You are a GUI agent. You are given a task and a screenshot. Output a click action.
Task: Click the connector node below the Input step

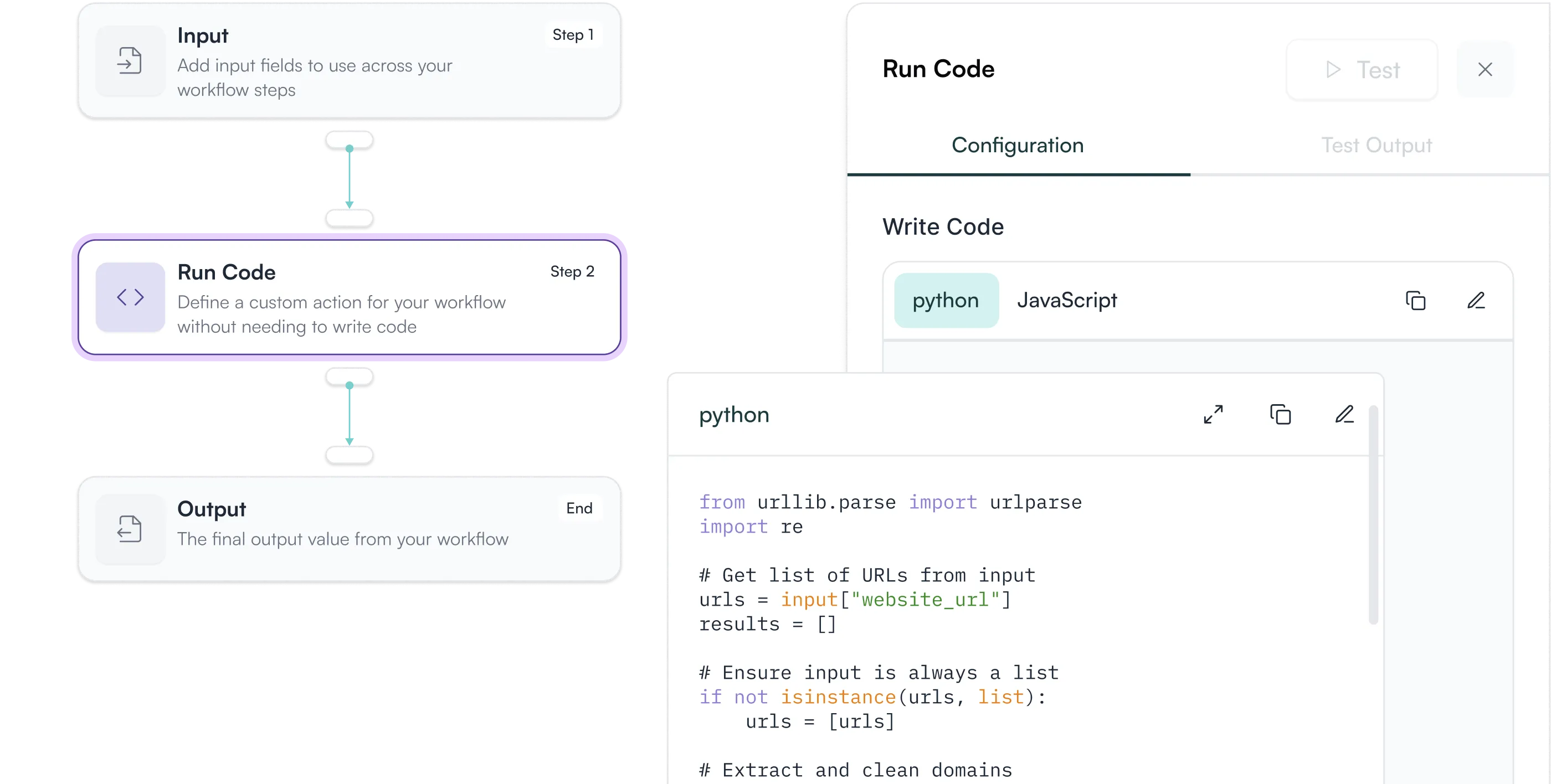click(x=349, y=140)
